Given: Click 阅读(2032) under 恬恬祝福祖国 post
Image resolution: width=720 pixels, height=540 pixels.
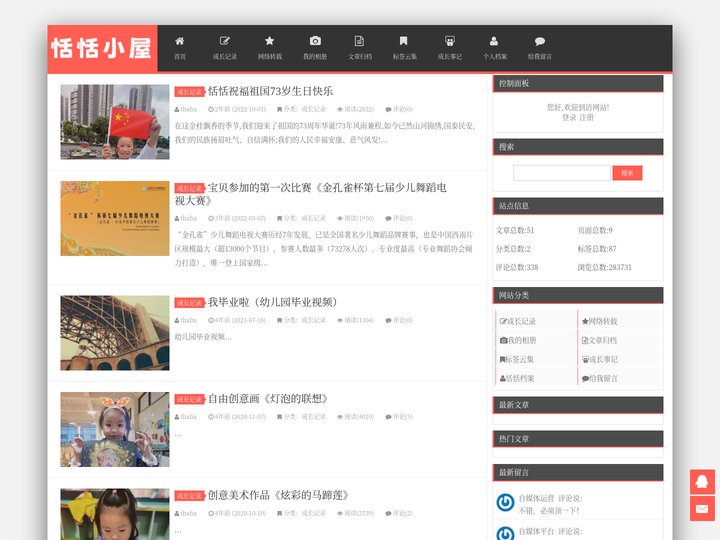Looking at the screenshot, I should 355,109.
